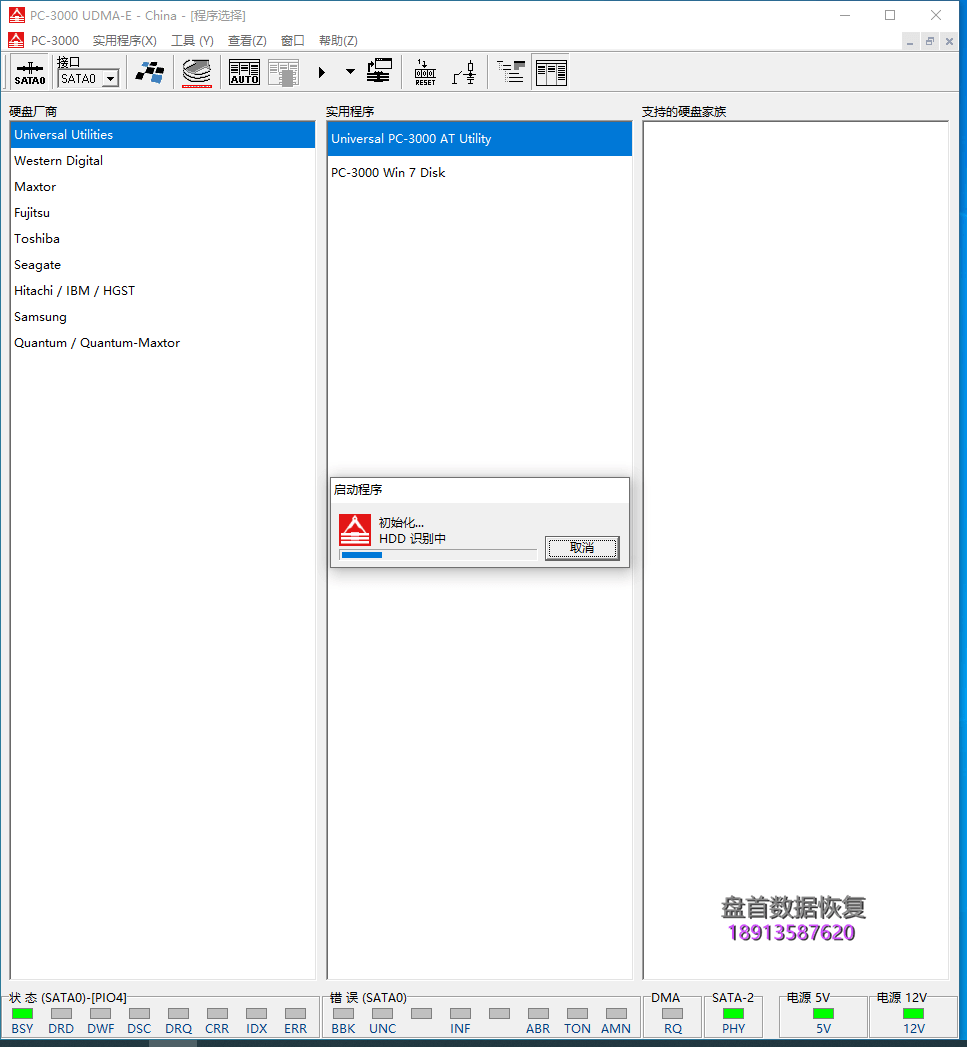Click the tree view layout icon

tap(512, 71)
